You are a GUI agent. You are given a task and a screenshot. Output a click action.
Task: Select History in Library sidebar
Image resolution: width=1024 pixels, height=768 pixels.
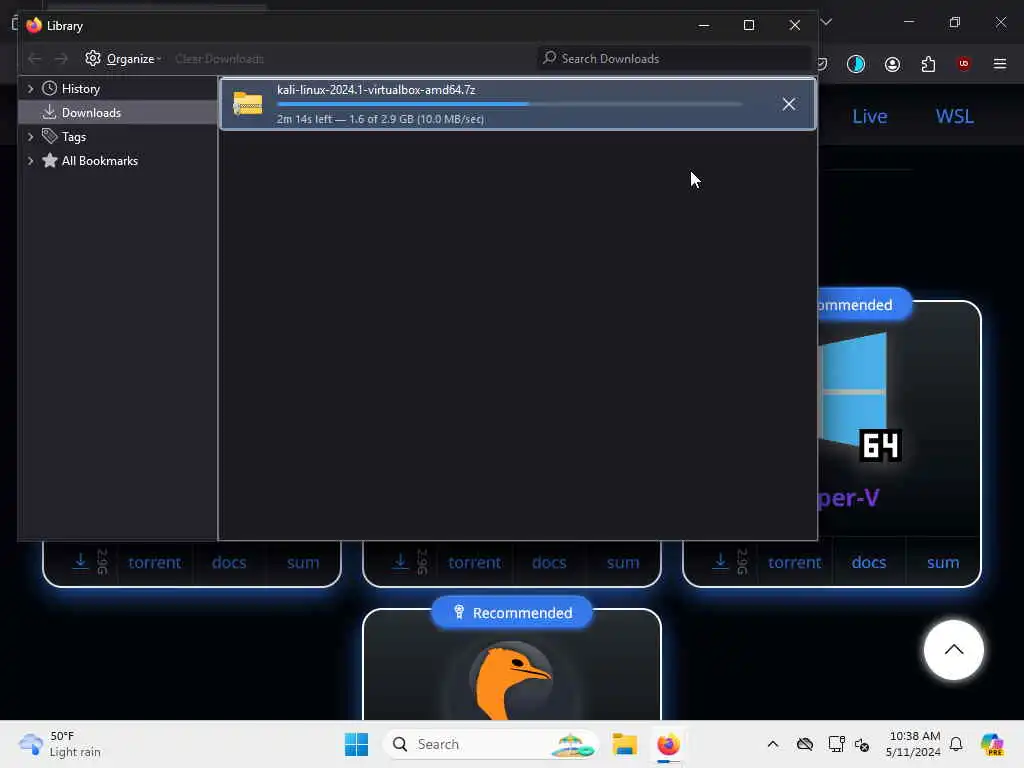click(x=80, y=89)
